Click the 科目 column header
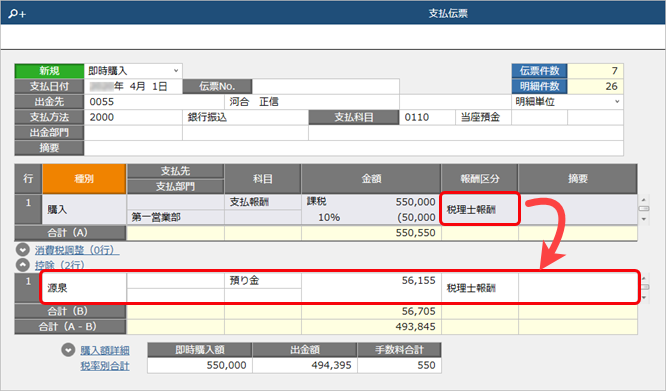This screenshot has width=666, height=391. click(x=262, y=179)
